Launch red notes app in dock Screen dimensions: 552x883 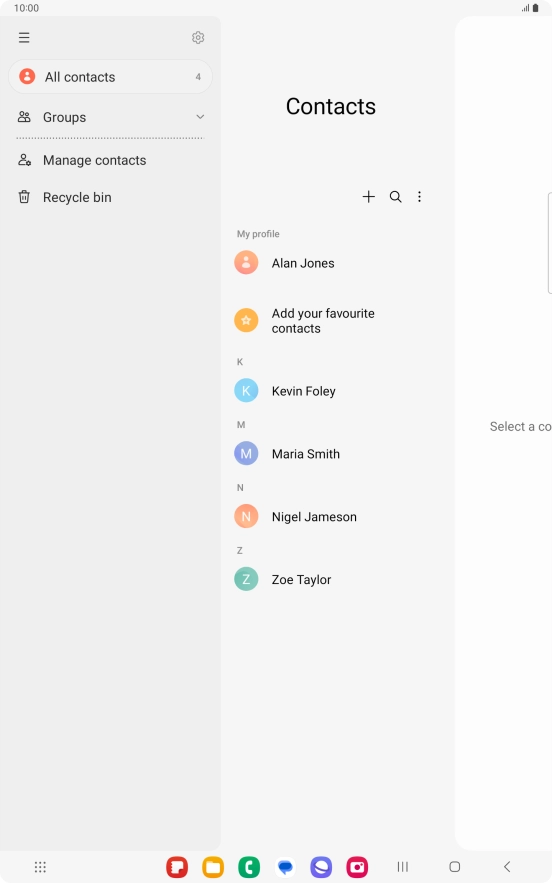click(177, 867)
